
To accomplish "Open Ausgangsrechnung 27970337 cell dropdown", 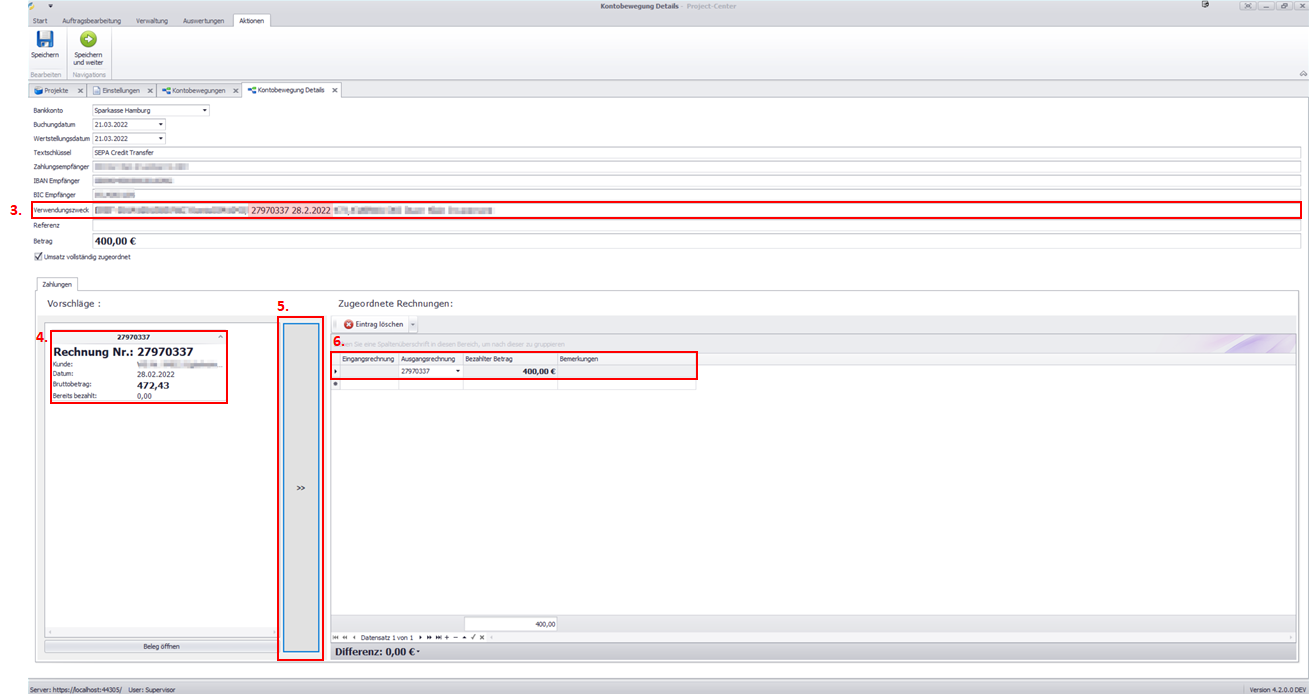I will coord(458,371).
